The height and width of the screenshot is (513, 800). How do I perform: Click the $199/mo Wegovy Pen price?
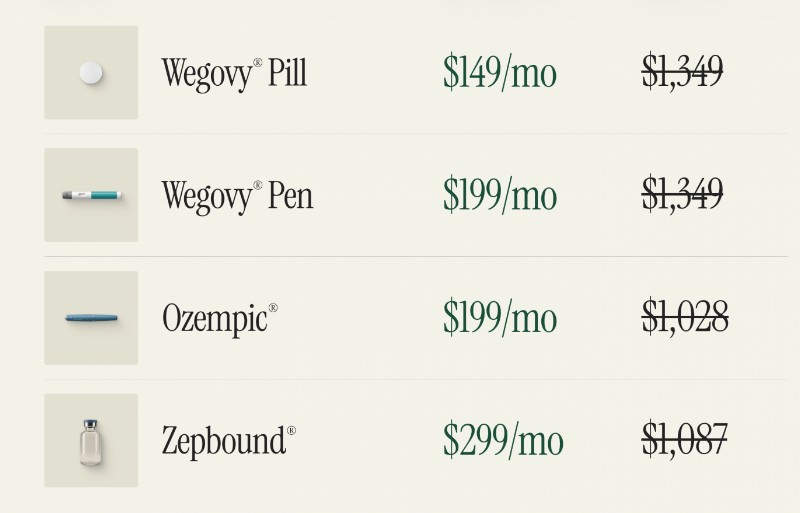(500, 195)
